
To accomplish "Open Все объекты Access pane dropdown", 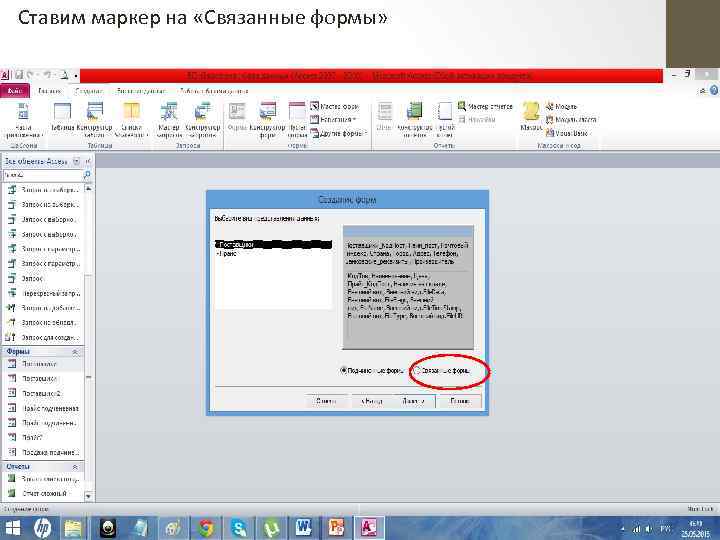I will (77, 161).
